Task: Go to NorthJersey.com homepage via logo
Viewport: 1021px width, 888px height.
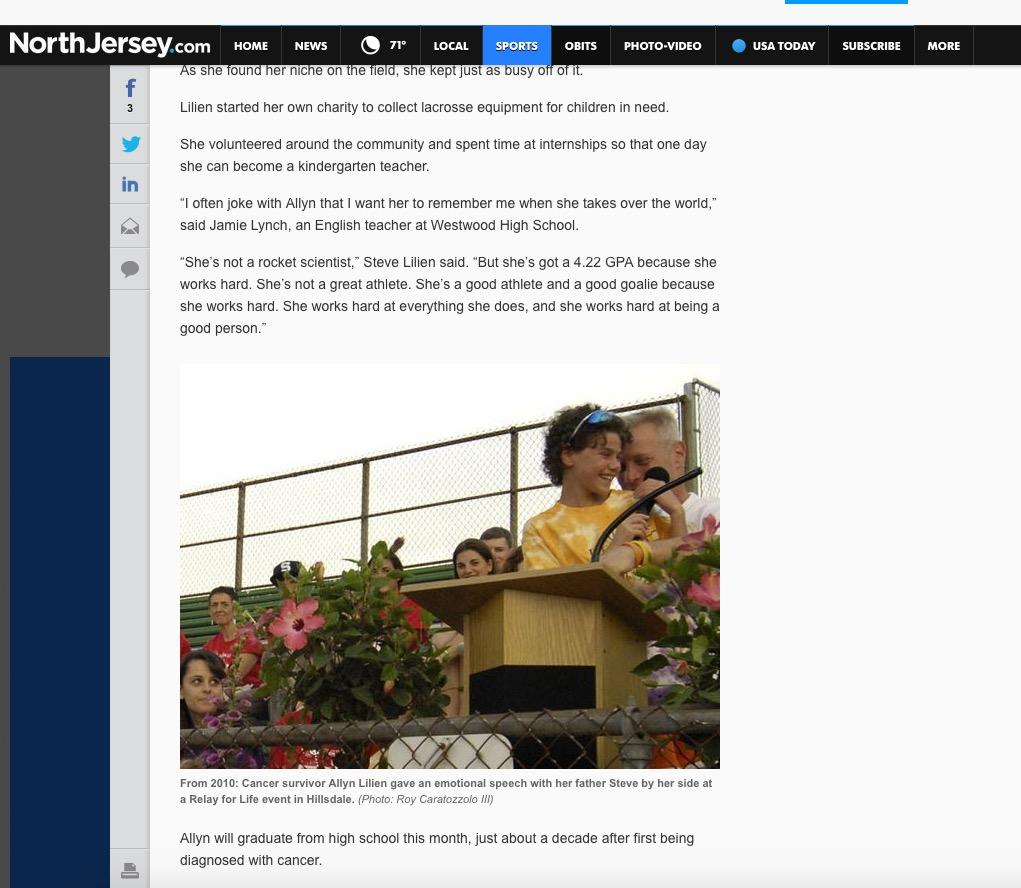Action: click(110, 45)
